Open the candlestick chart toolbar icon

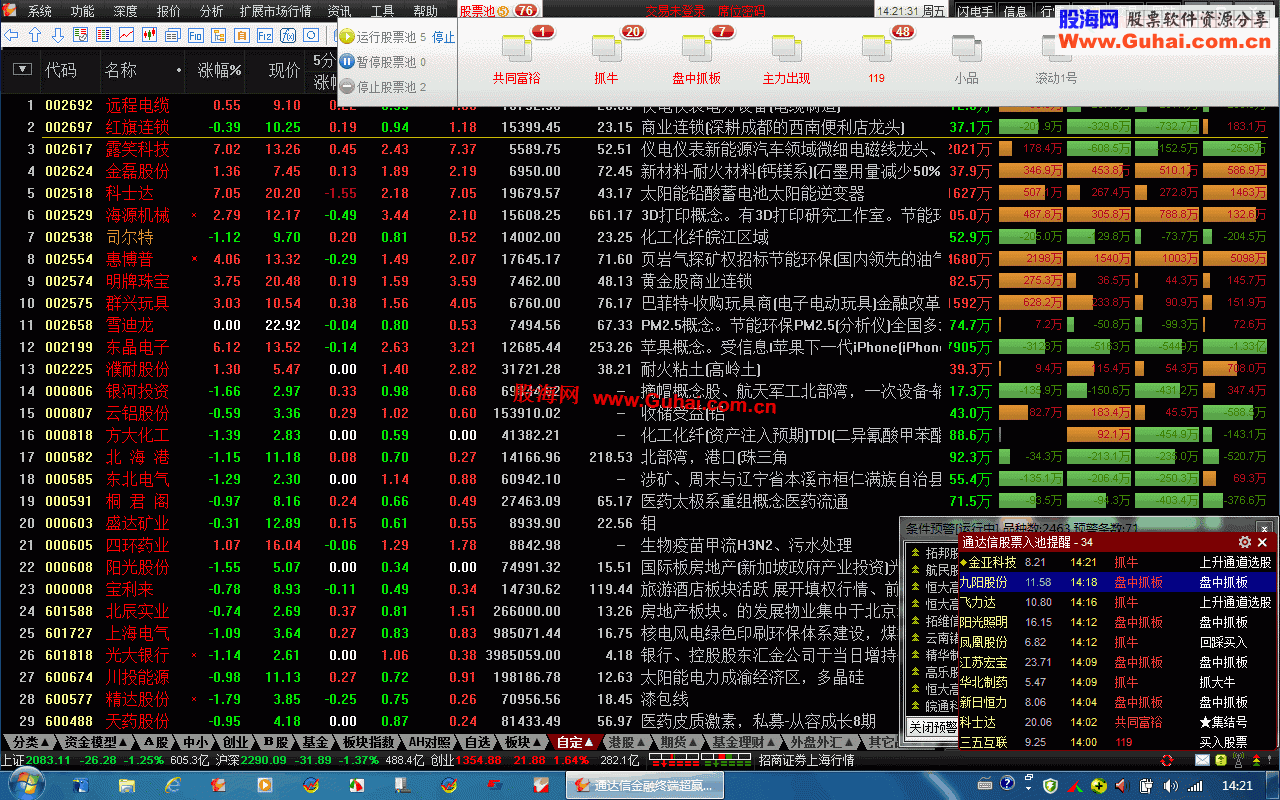(150, 35)
